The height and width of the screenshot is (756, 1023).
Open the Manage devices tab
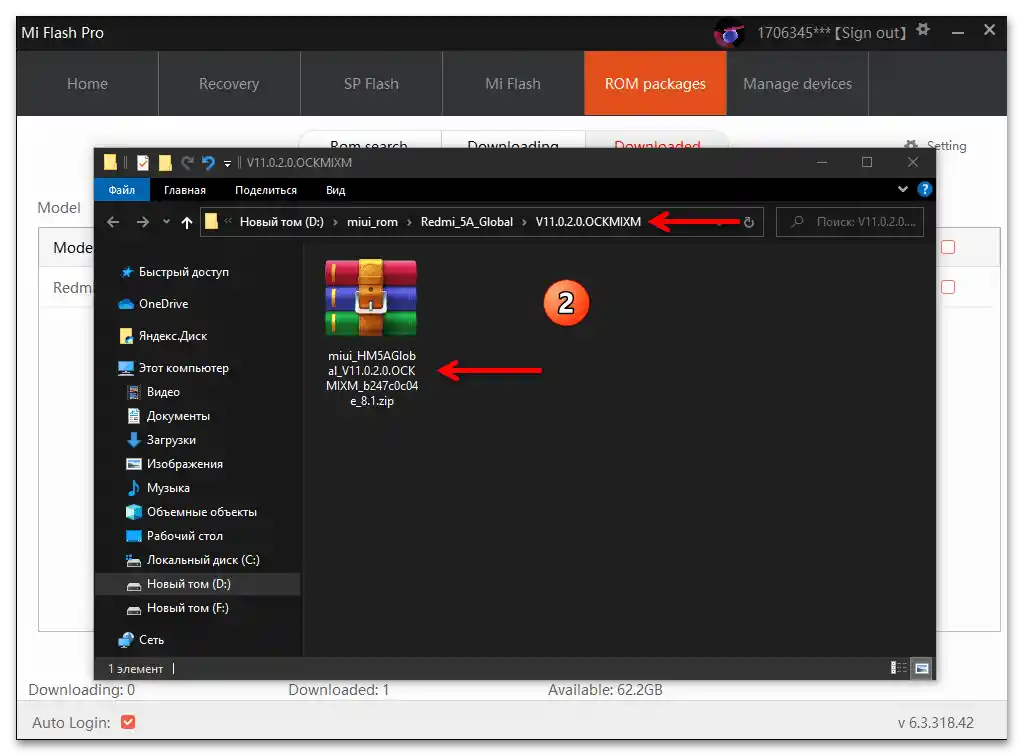(797, 83)
